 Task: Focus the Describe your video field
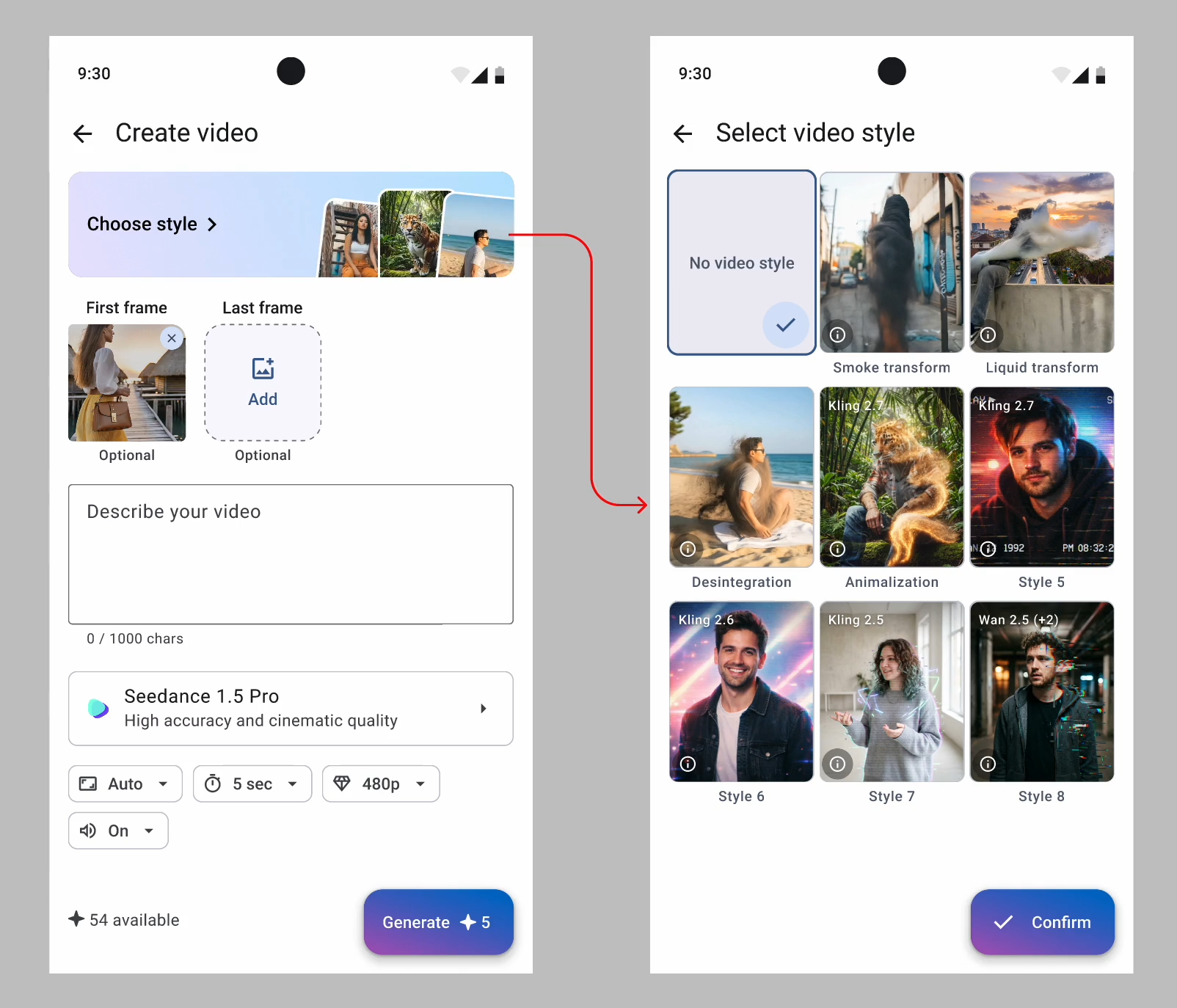[291, 554]
